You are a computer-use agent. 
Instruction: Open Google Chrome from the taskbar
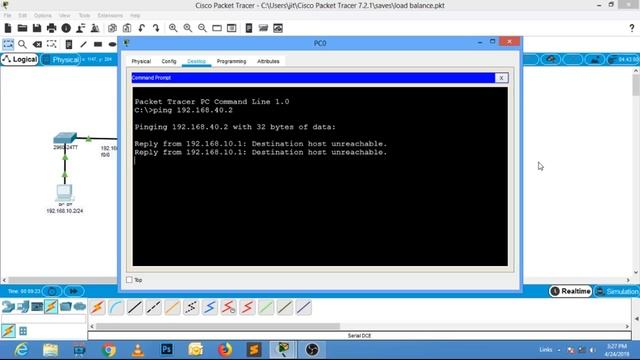click(x=109, y=350)
